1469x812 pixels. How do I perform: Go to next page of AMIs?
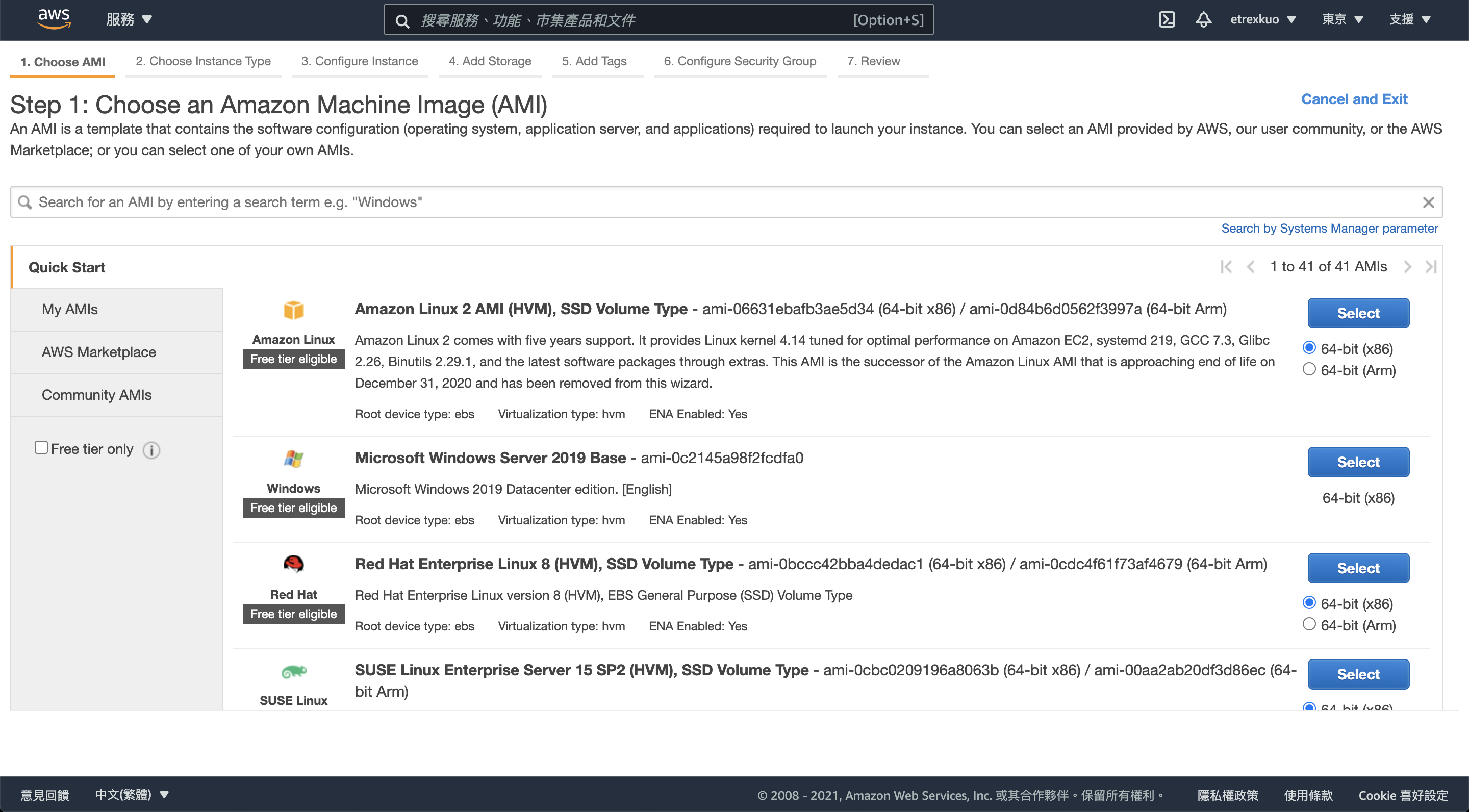coord(1407,267)
